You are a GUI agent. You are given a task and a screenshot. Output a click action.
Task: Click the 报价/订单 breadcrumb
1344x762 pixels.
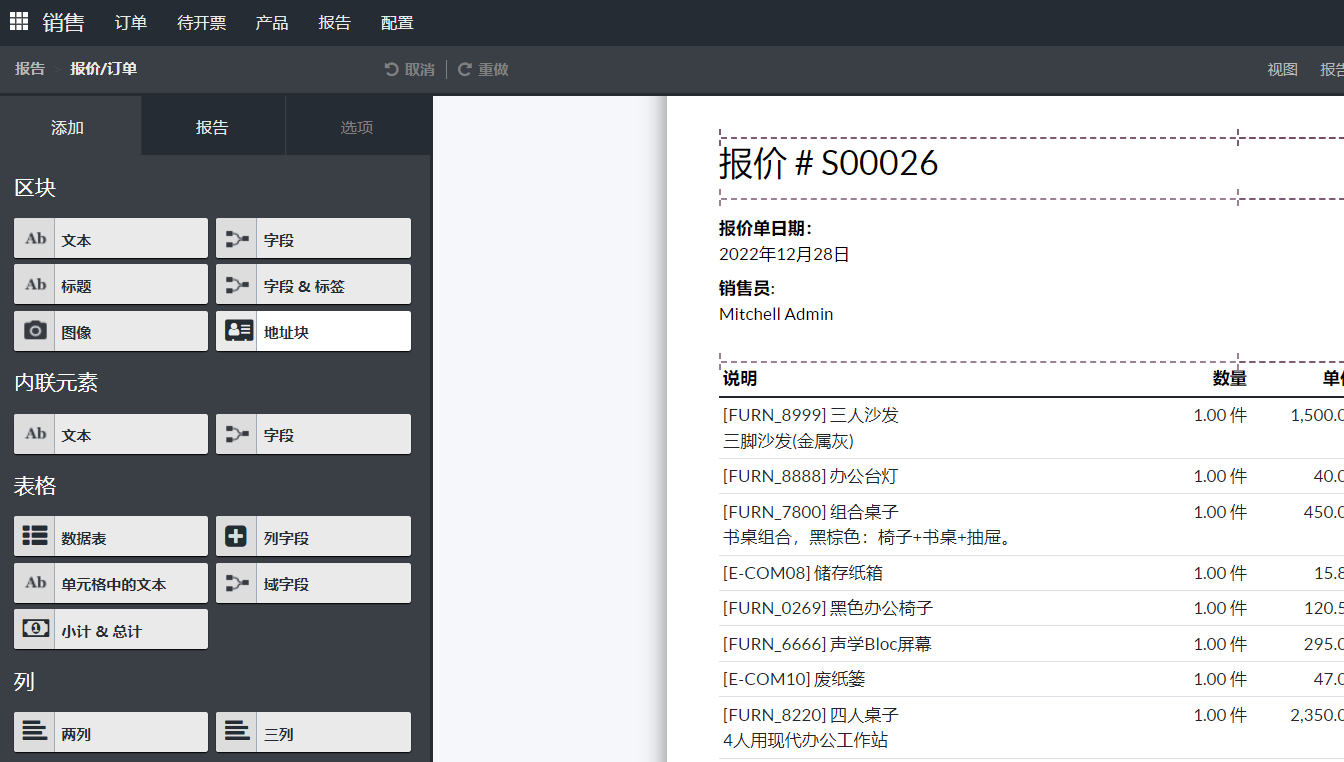click(104, 69)
